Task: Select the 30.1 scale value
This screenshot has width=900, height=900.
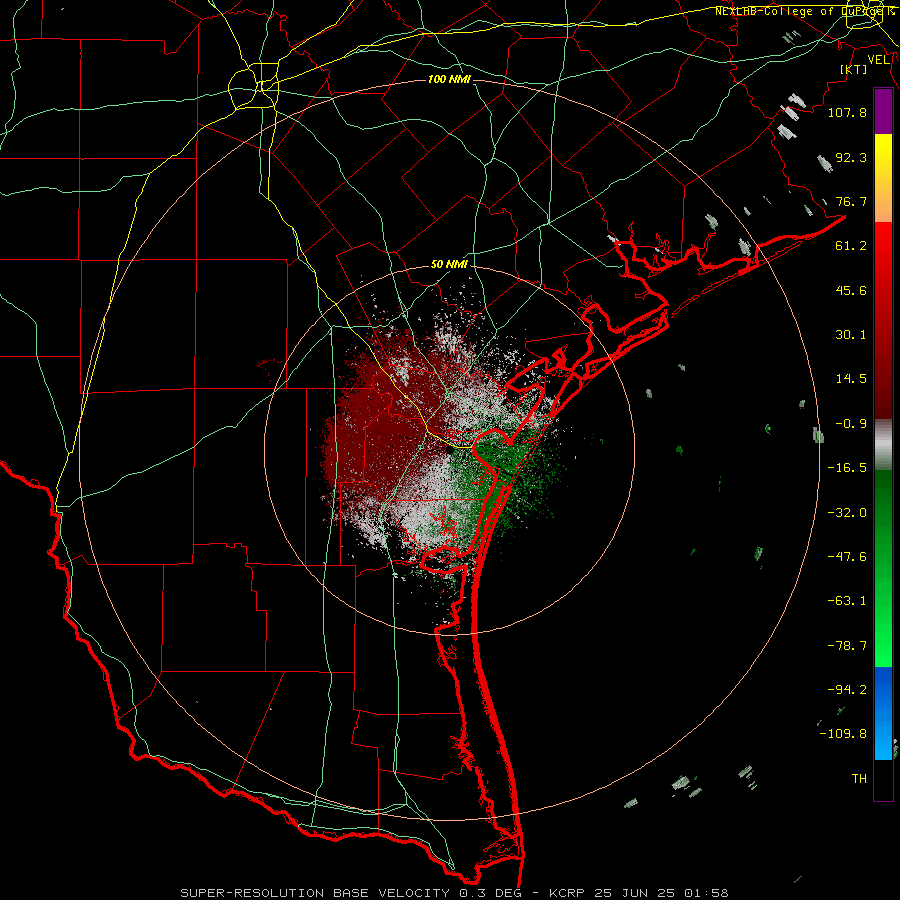Action: pos(851,335)
